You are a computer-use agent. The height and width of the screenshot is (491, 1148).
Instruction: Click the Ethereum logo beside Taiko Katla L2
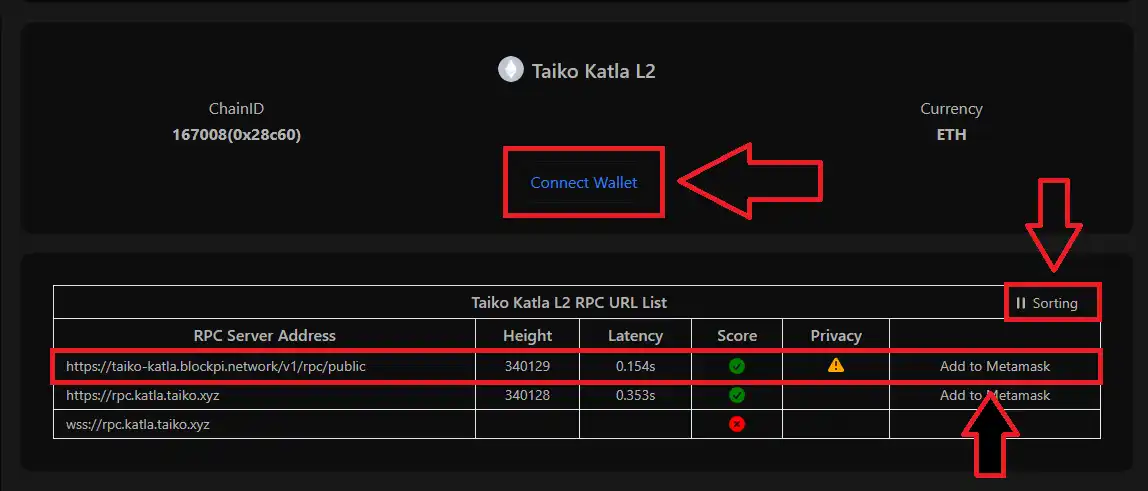tap(511, 70)
